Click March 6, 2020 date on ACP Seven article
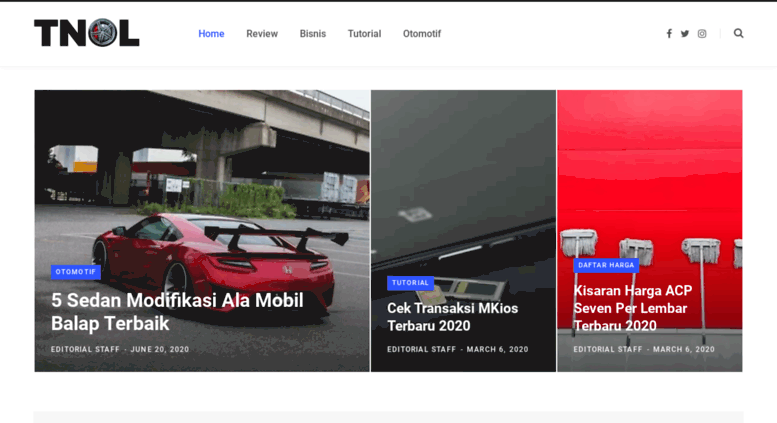 pos(684,349)
